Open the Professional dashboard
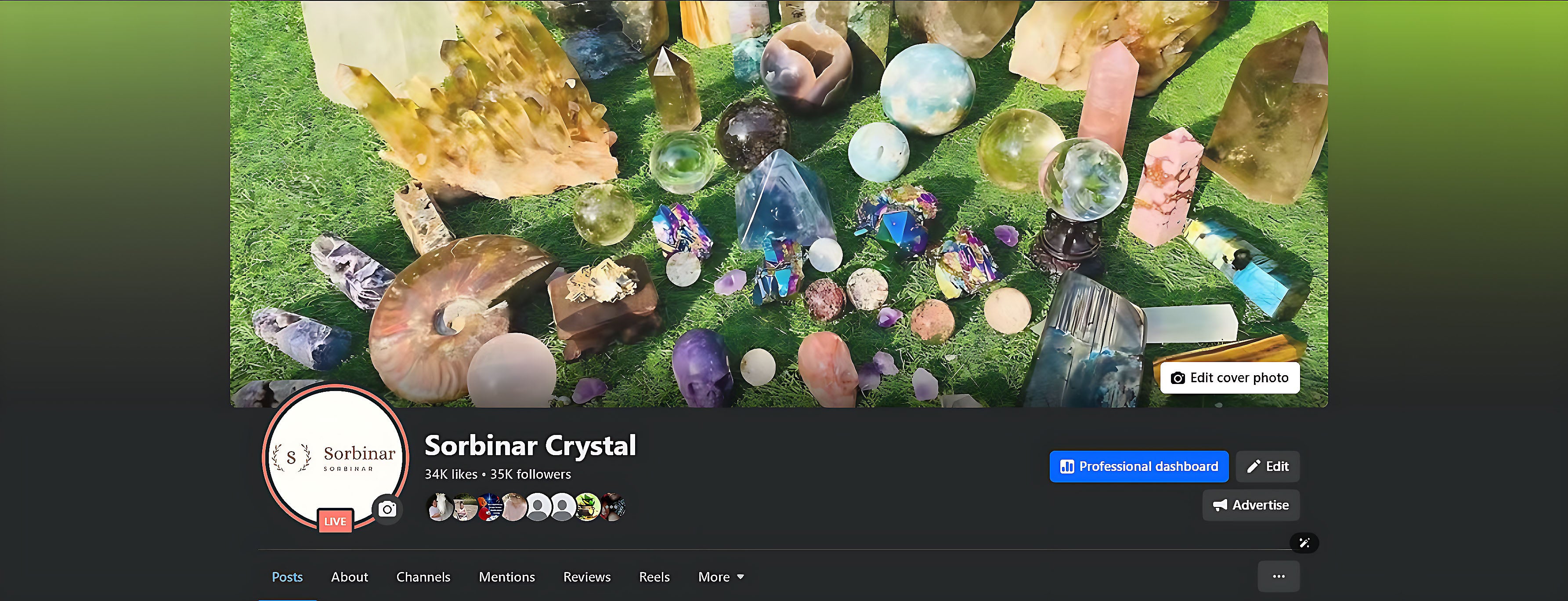 1139,467
